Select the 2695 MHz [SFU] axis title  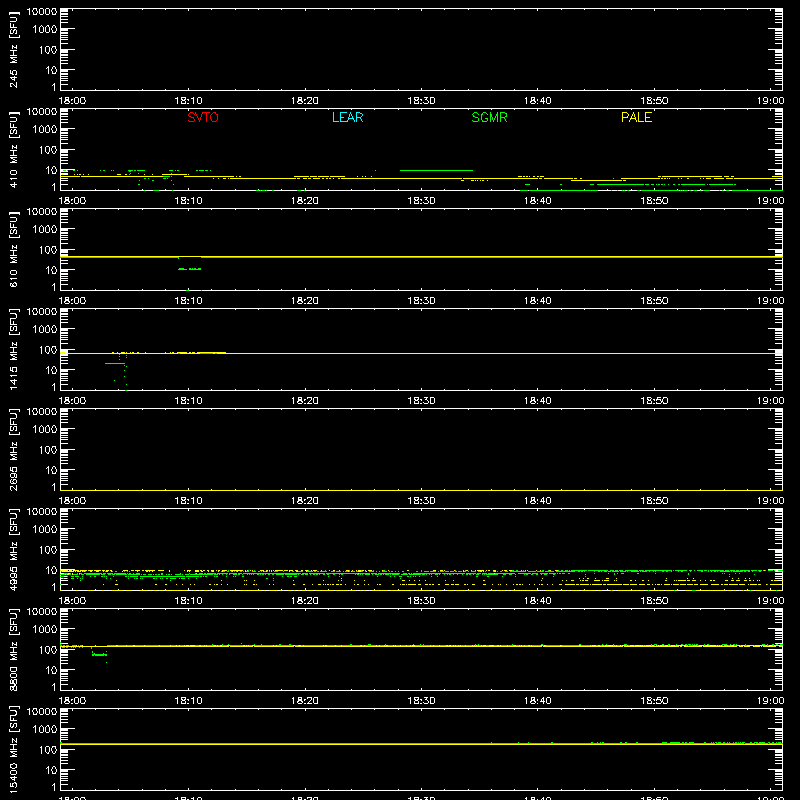(13, 449)
